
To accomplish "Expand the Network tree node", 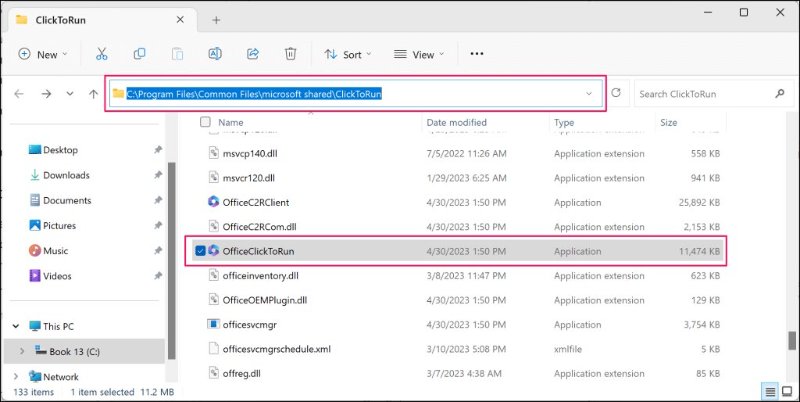I will pos(16,377).
